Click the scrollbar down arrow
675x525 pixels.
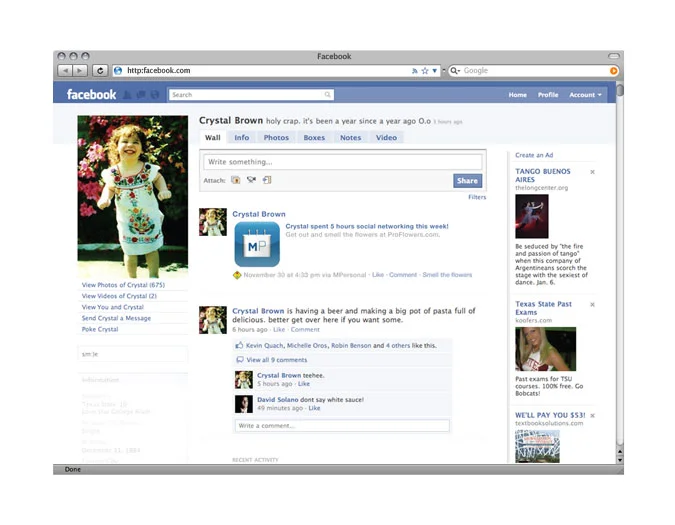coord(620,460)
